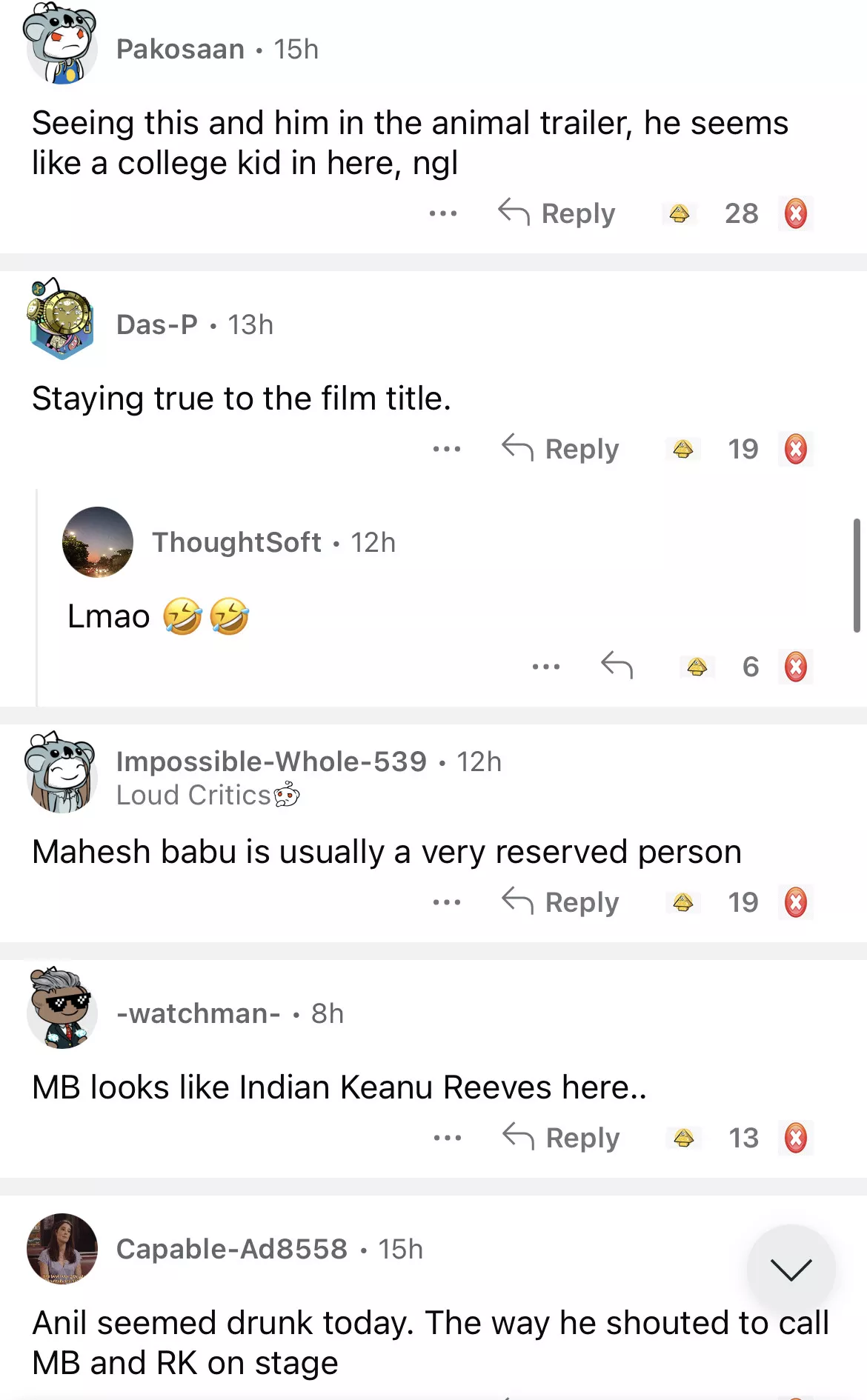Downvote -watchman-'s Keanu Reeves comment
This screenshot has width=867, height=1400.
pyautogui.click(x=796, y=1138)
